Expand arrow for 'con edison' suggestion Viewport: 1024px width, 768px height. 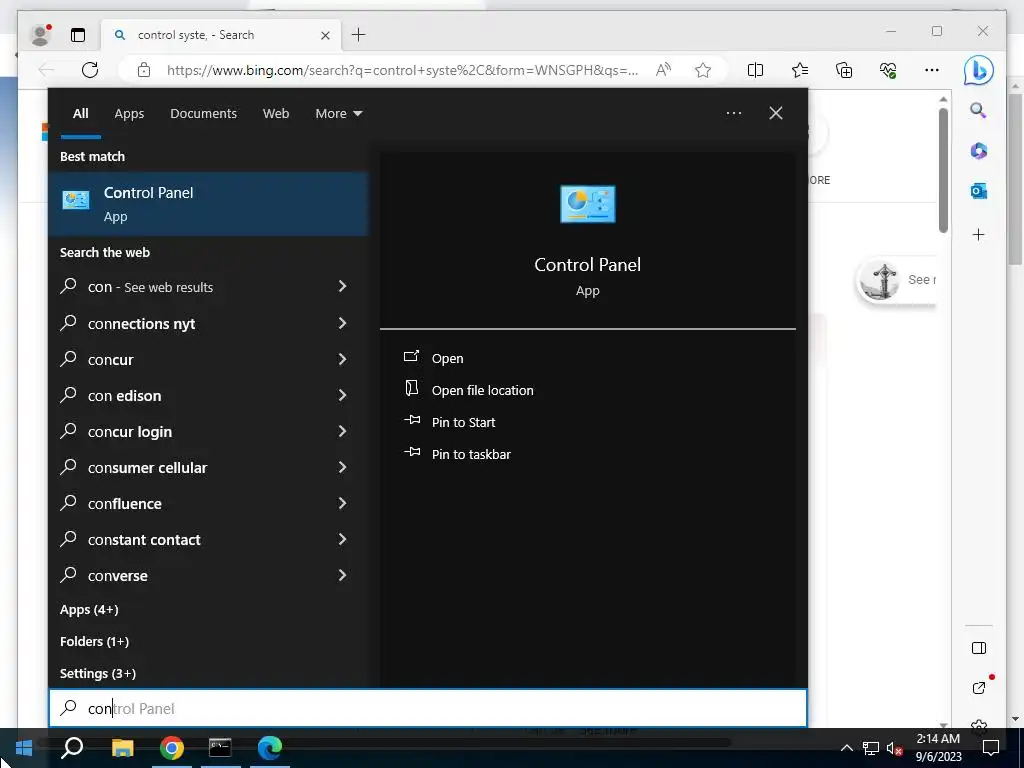[342, 394]
